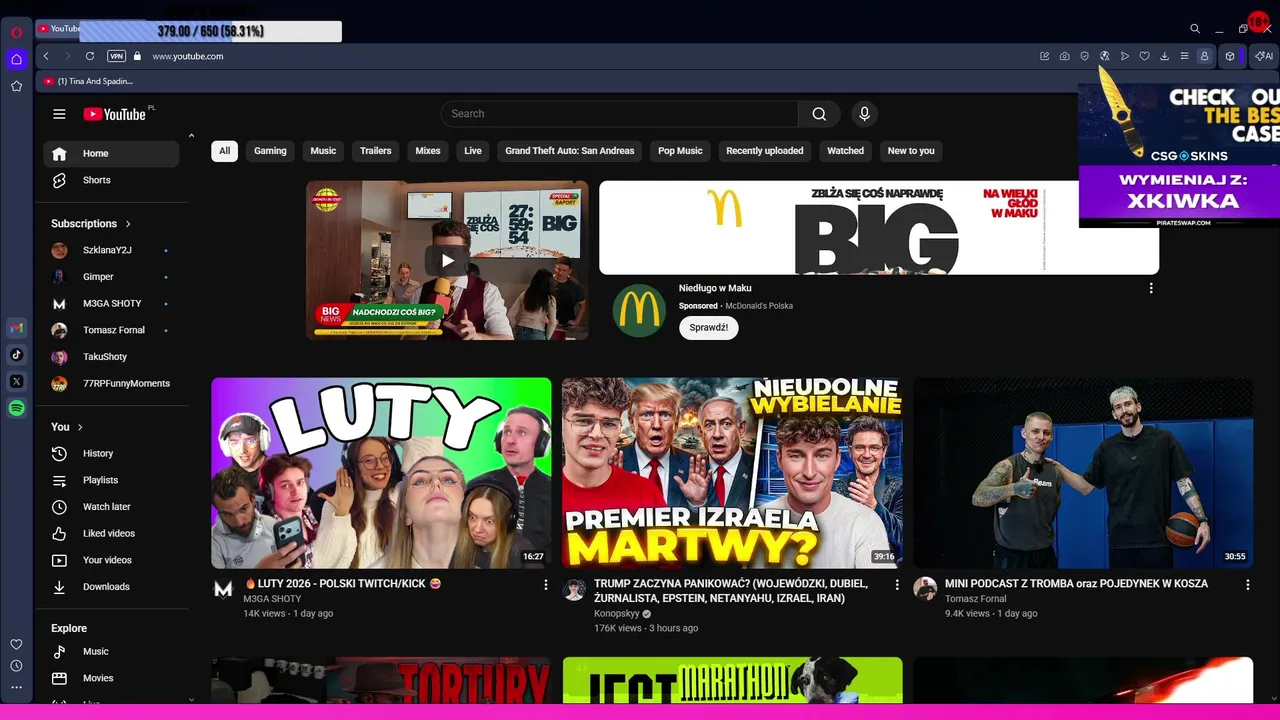Viewport: 1280px width, 720px height.
Task: Click the YouTube search input field
Action: [620, 114]
